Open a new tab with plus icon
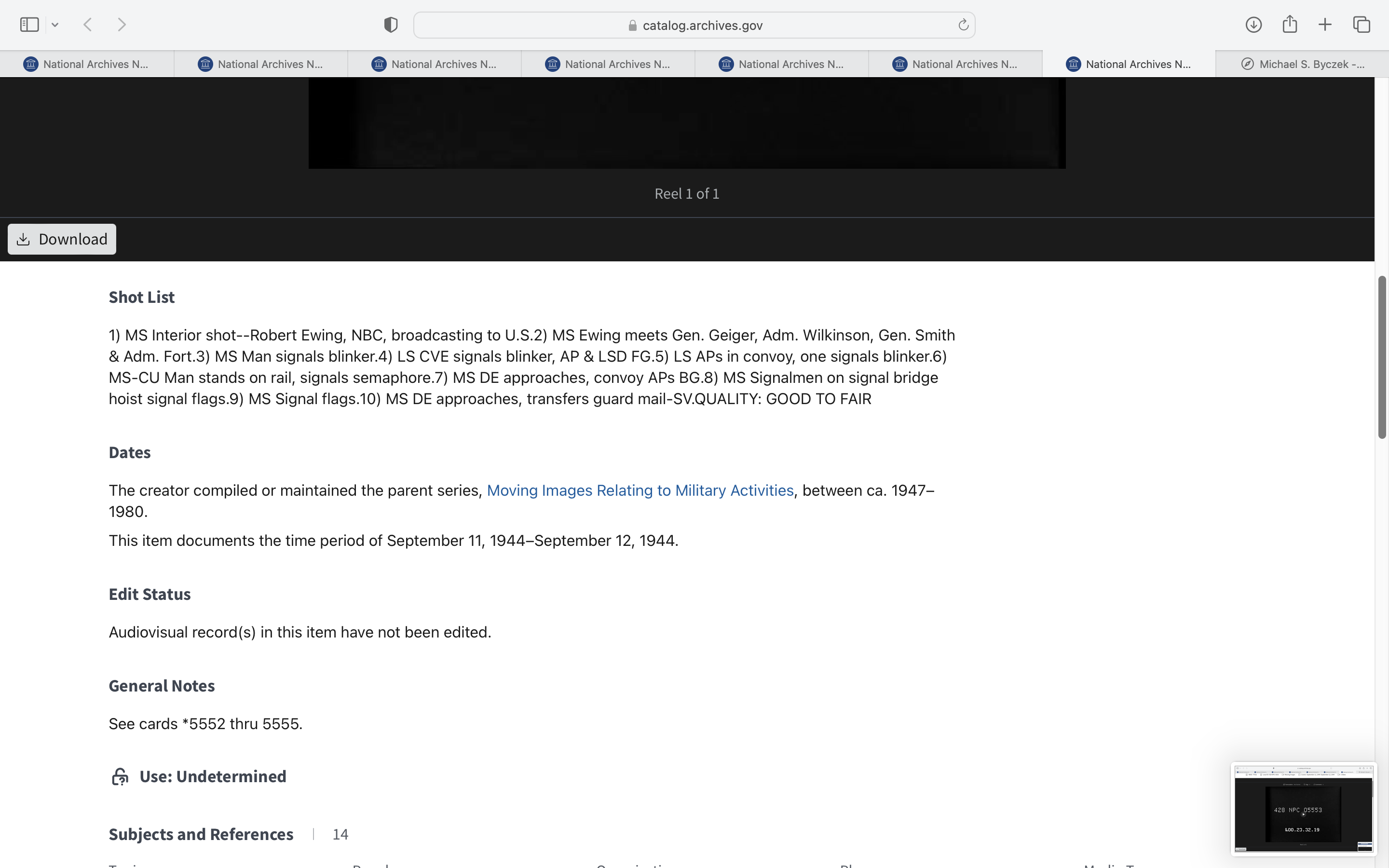This screenshot has width=1389, height=868. point(1325,25)
